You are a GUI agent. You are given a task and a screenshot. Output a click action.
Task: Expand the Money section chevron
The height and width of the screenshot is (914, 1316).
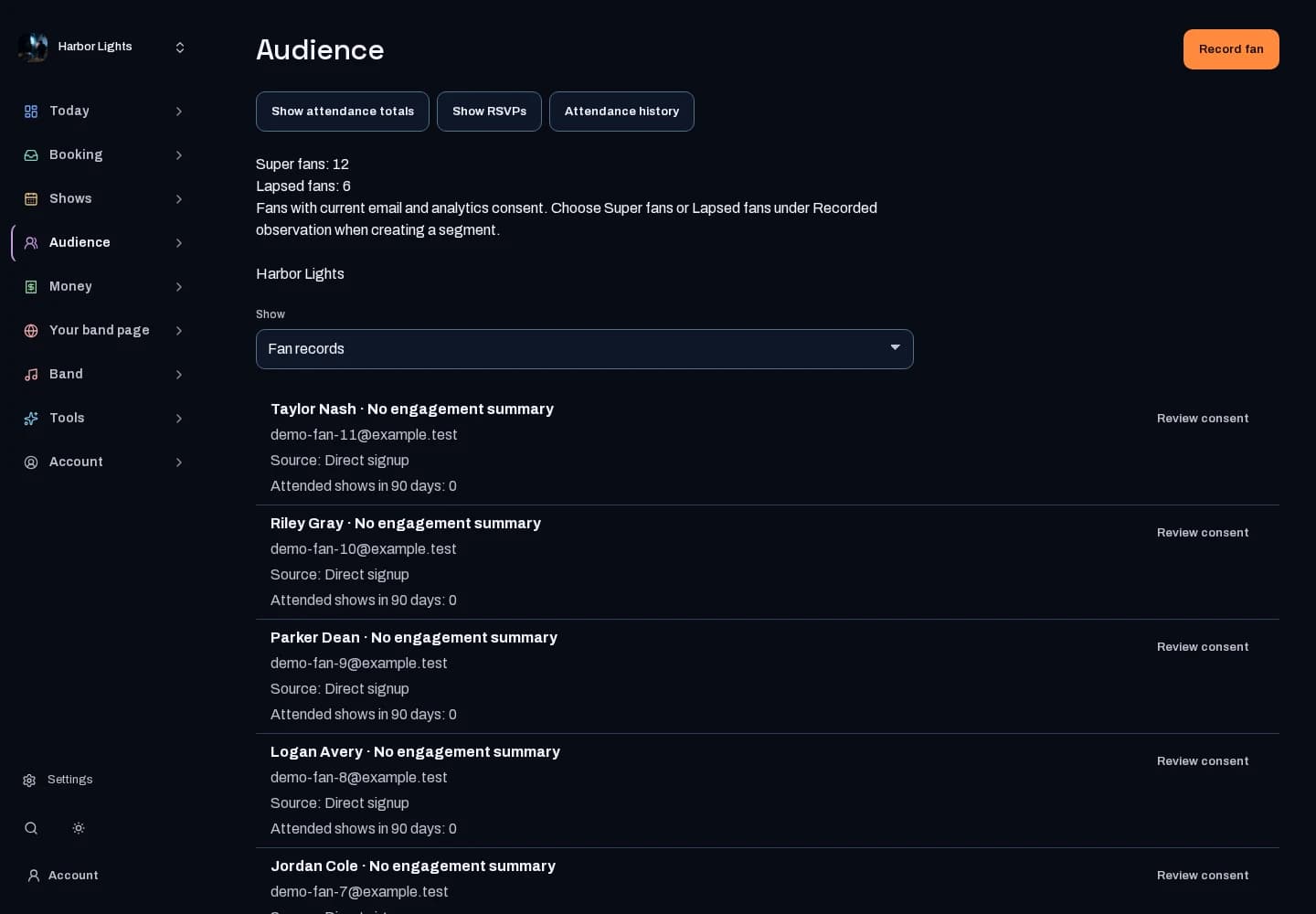tap(179, 287)
